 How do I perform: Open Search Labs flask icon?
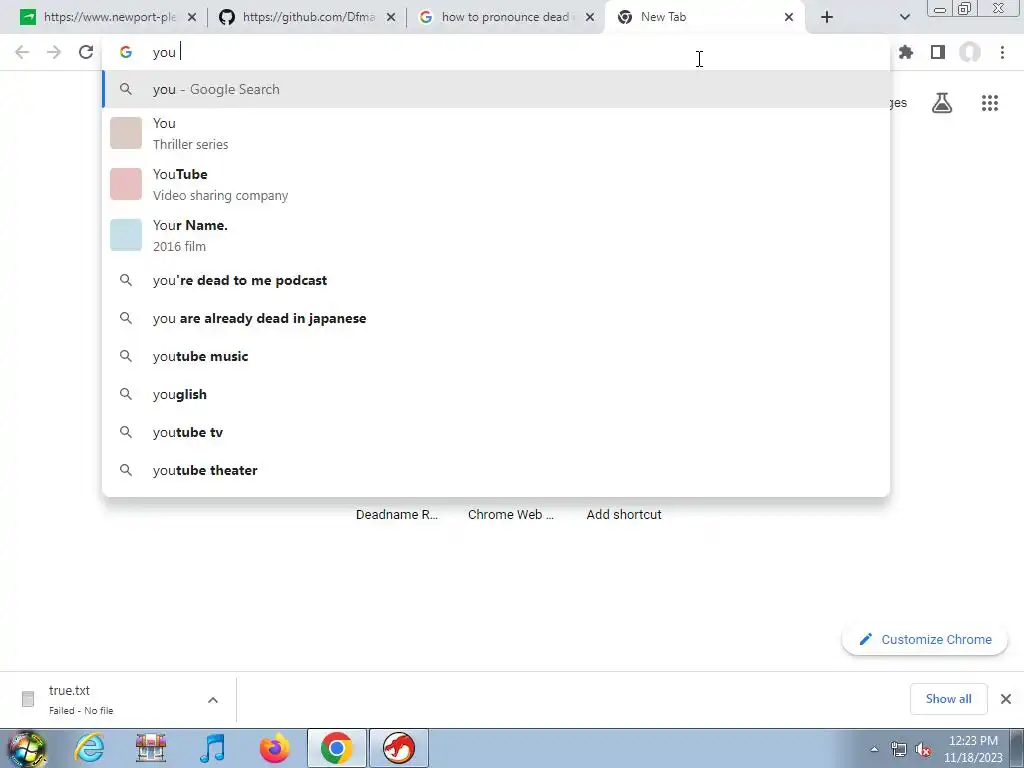pos(942,103)
